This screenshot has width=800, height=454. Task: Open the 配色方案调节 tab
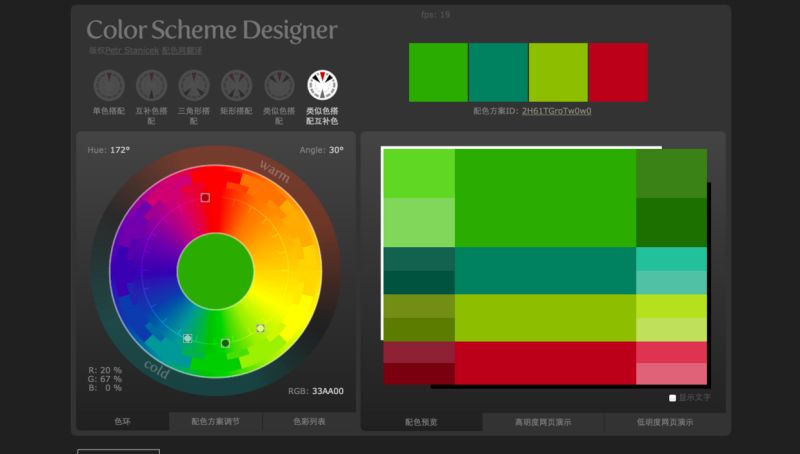tap(215, 422)
